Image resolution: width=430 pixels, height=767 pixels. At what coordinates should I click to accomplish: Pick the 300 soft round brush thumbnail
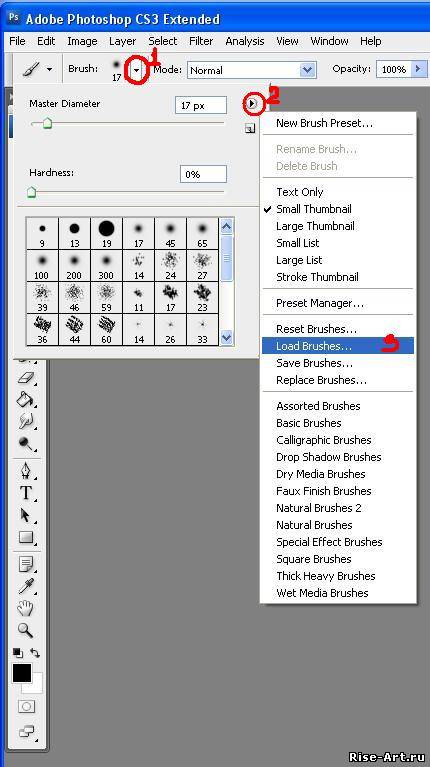[106, 265]
